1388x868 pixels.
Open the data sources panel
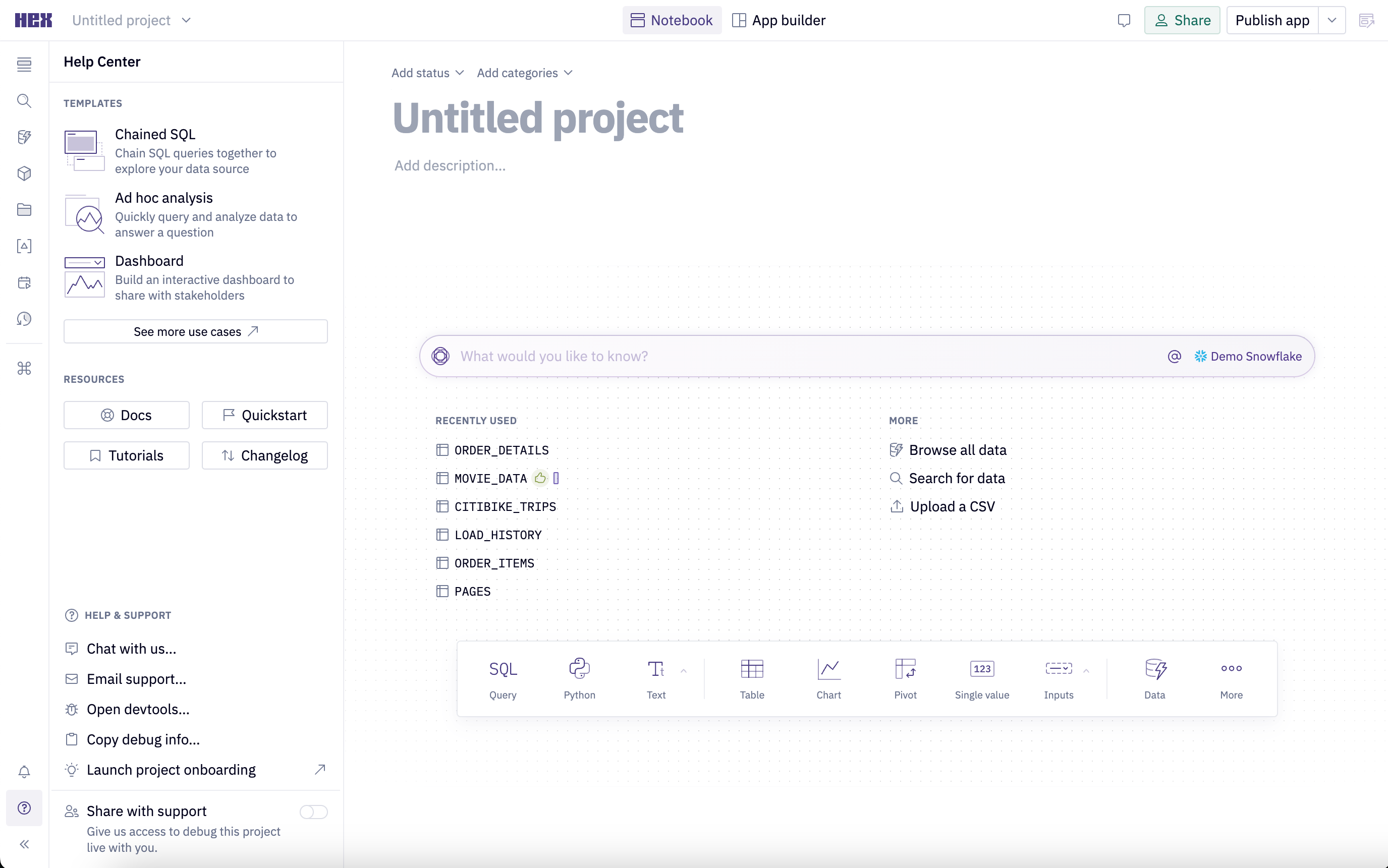pos(24,137)
